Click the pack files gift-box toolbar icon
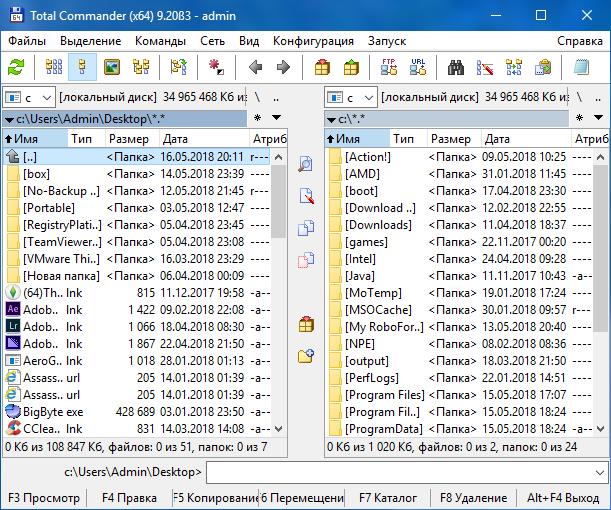Viewport: 611px width, 510px height. [322, 68]
